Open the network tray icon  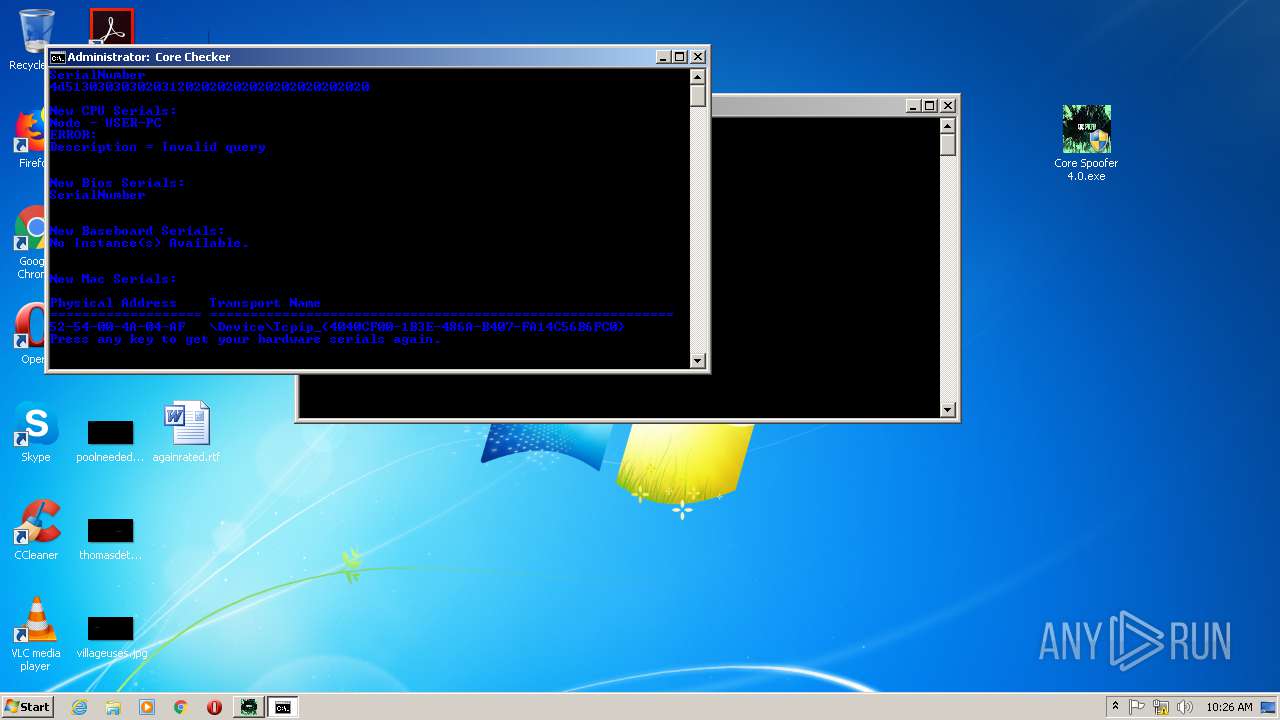pyautogui.click(x=1161, y=707)
